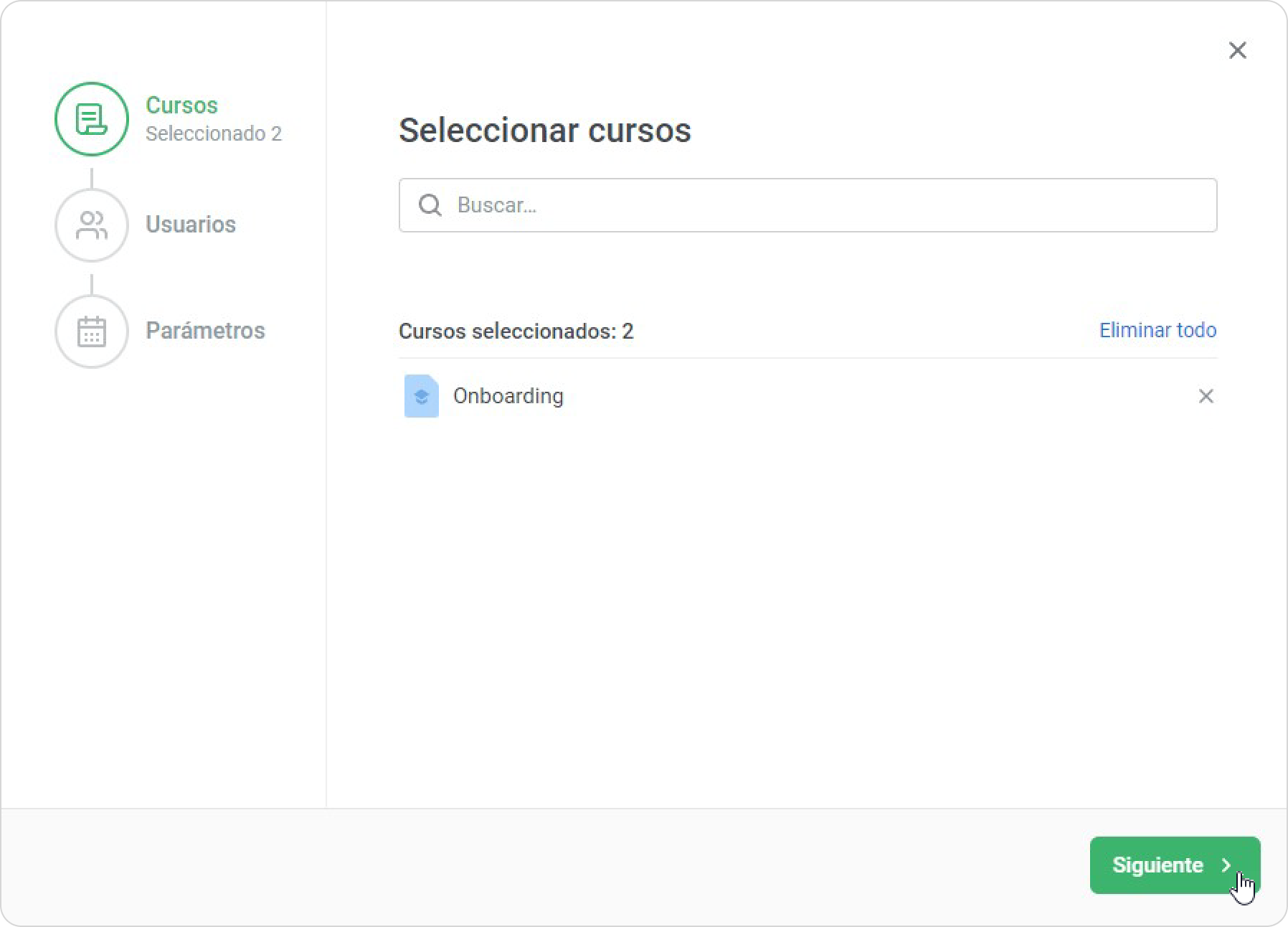
Task: Remove the Onboarding course with its X
Action: tap(1206, 396)
